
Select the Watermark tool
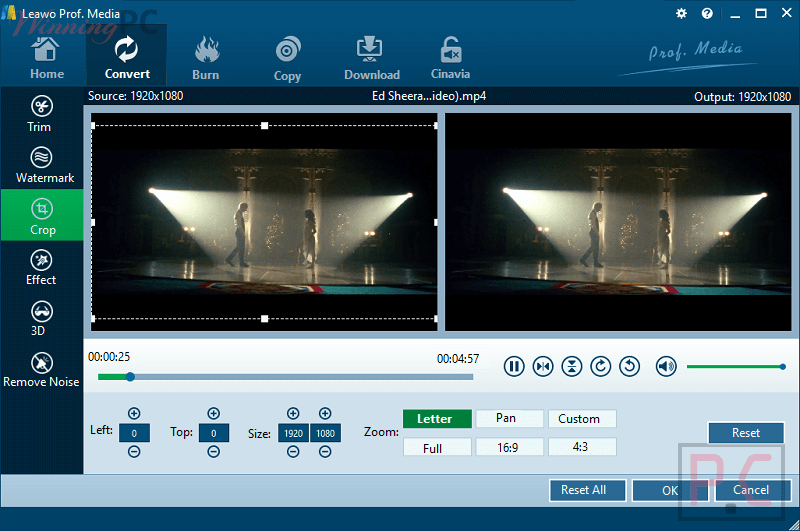click(42, 164)
